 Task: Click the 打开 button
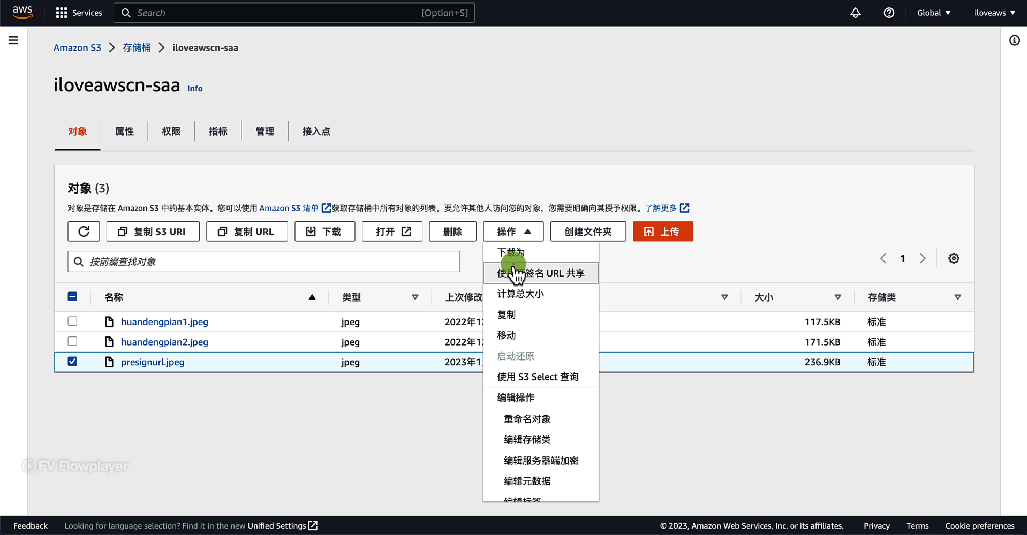click(392, 231)
